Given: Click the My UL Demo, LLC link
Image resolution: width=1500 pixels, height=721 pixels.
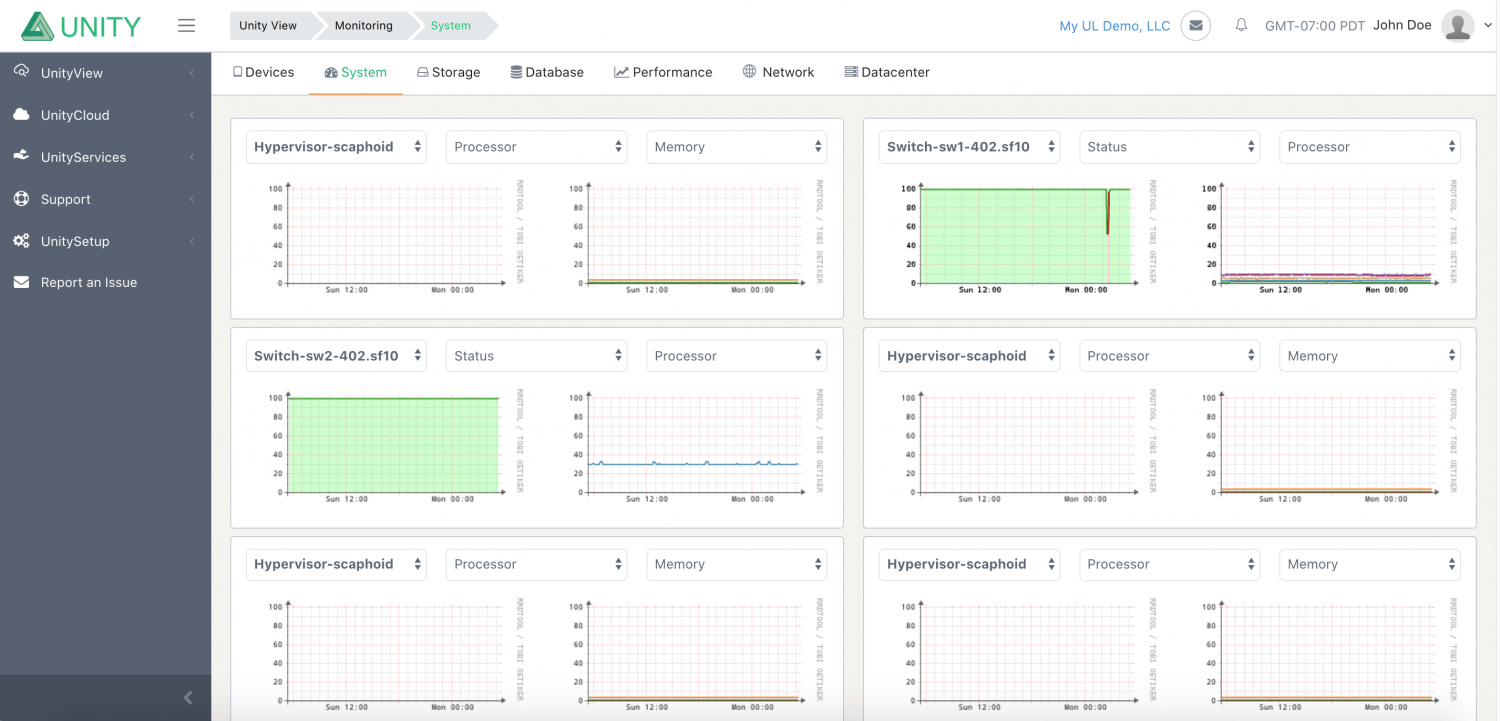Looking at the screenshot, I should [x=1113, y=26].
